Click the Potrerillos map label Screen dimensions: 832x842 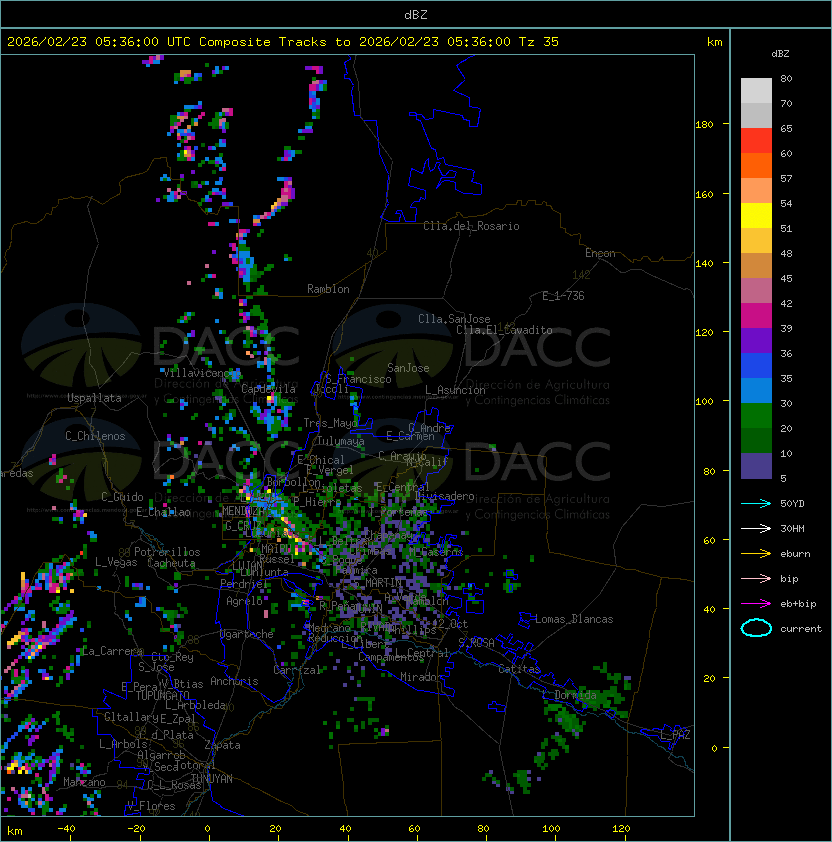click(167, 552)
